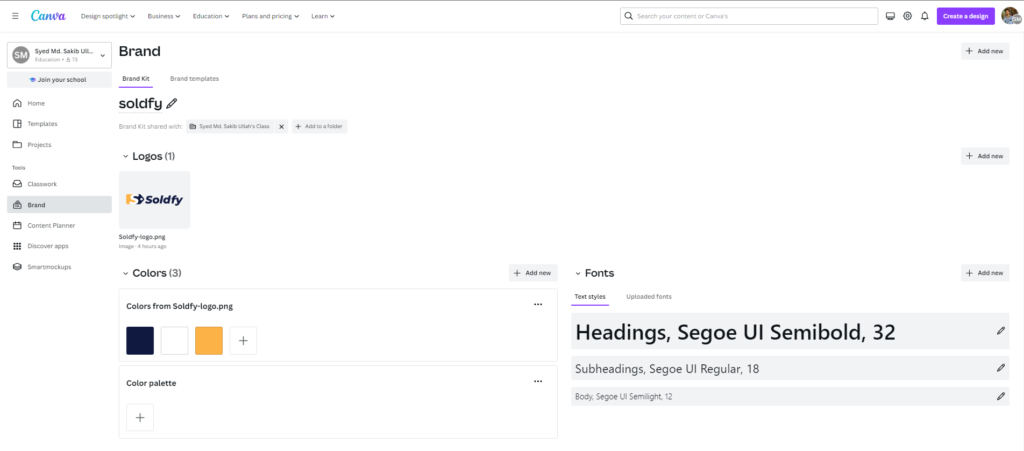Click Body, Segoe UI Semilight, 12 text
The image size is (1024, 451).
[x=624, y=396]
